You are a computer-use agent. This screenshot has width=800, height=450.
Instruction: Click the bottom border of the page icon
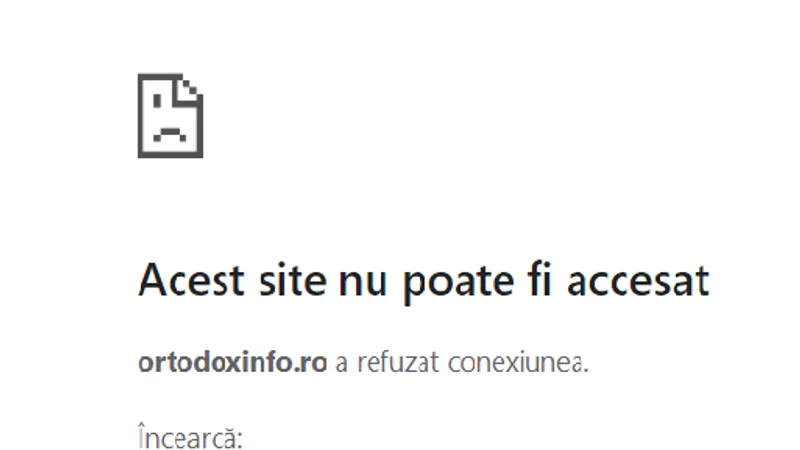(170, 154)
